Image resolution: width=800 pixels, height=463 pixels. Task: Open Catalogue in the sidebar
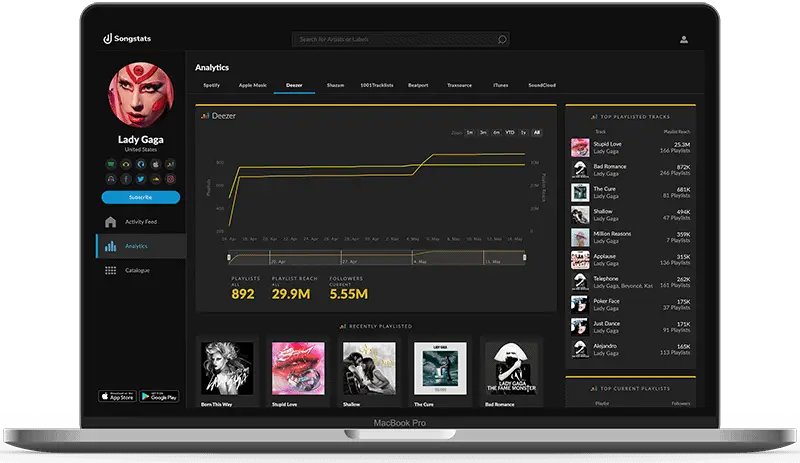[x=141, y=270]
